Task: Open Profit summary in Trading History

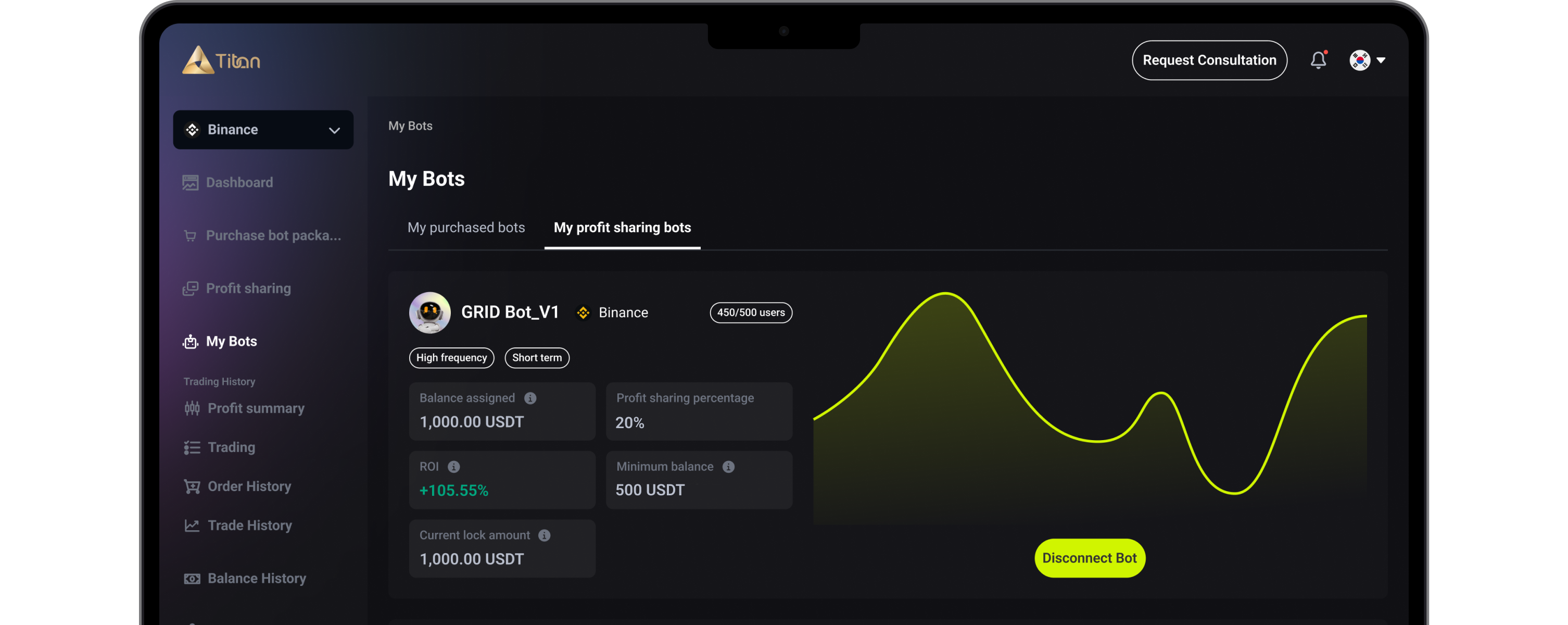Action: coord(255,408)
